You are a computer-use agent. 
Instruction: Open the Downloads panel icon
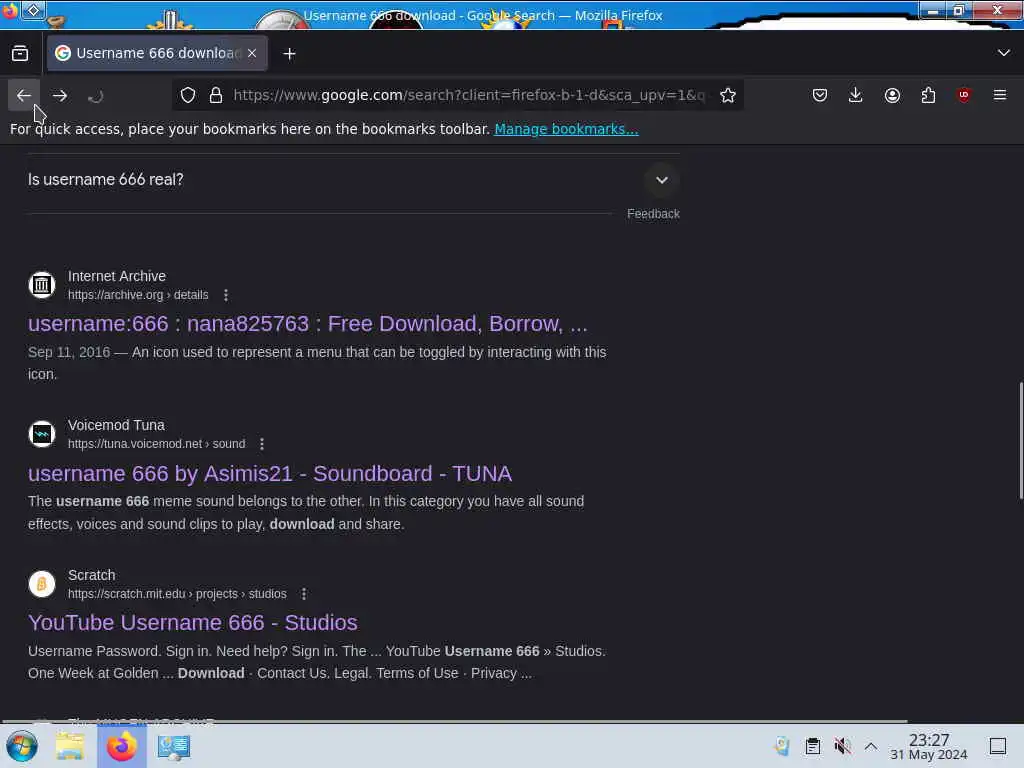856,95
